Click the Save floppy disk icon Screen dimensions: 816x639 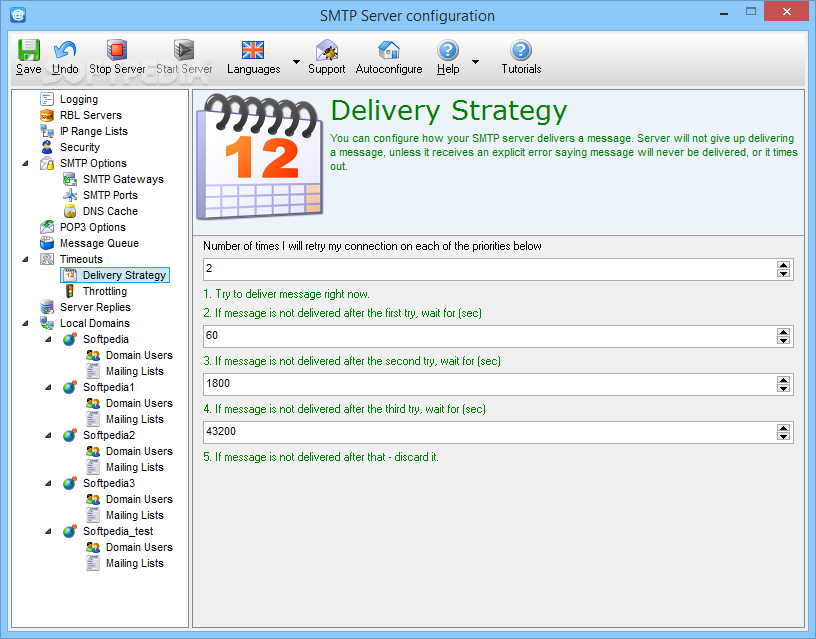(x=29, y=50)
